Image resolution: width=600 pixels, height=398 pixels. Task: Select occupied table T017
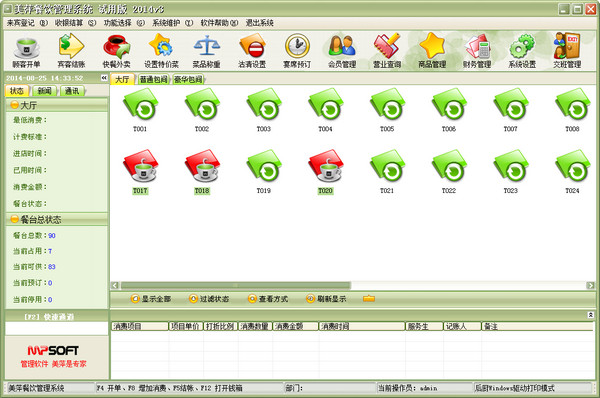140,172
